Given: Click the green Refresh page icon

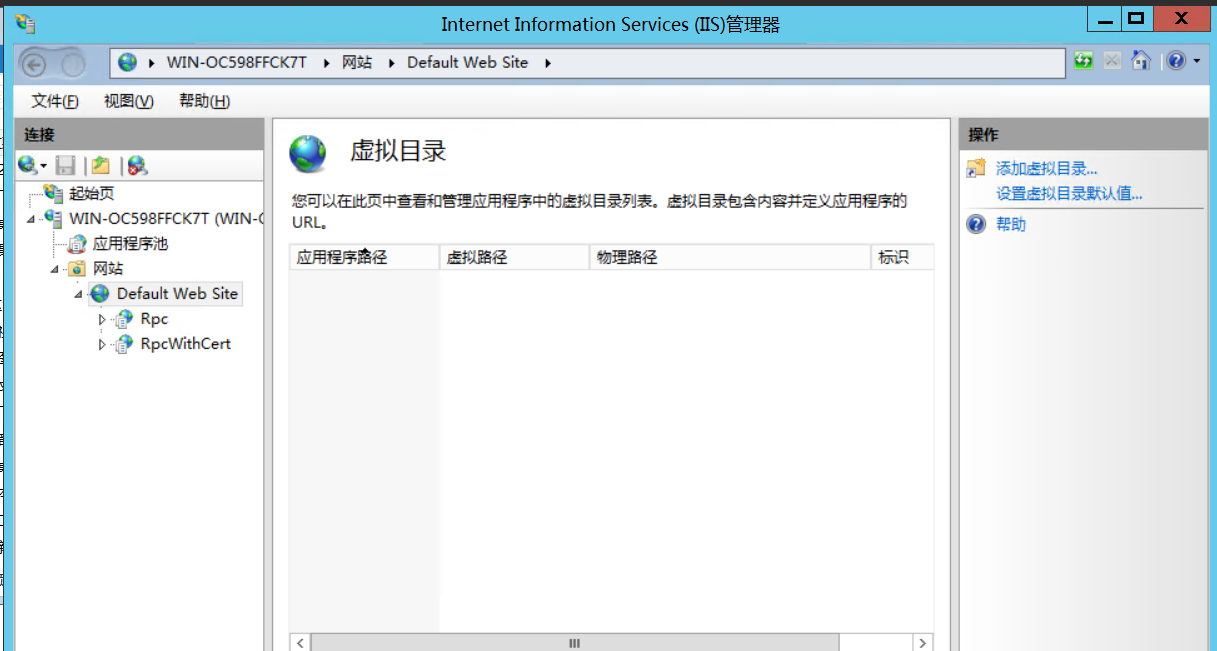Looking at the screenshot, I should [x=1084, y=62].
